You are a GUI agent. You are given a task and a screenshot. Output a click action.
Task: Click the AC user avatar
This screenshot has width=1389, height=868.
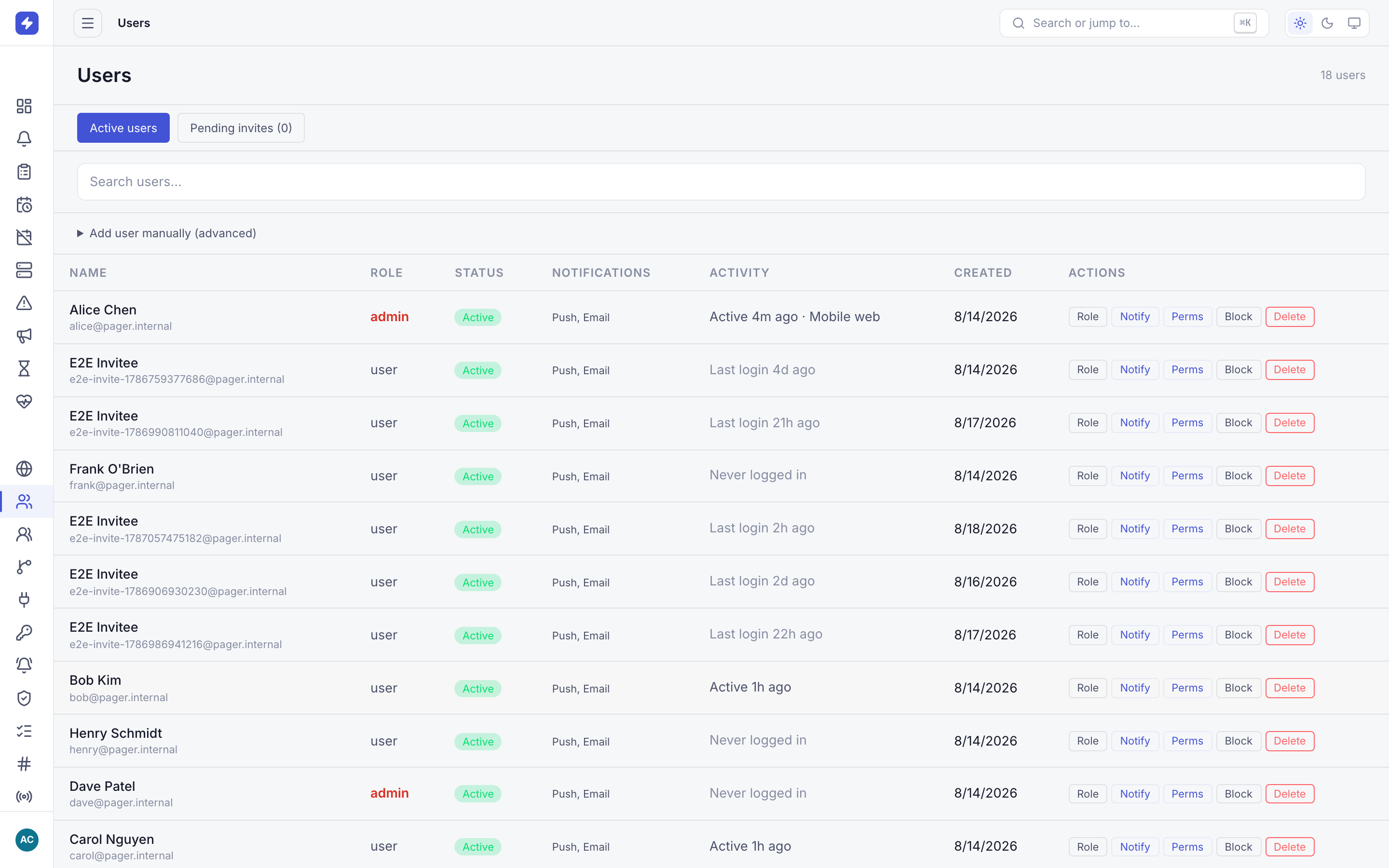coord(27,840)
